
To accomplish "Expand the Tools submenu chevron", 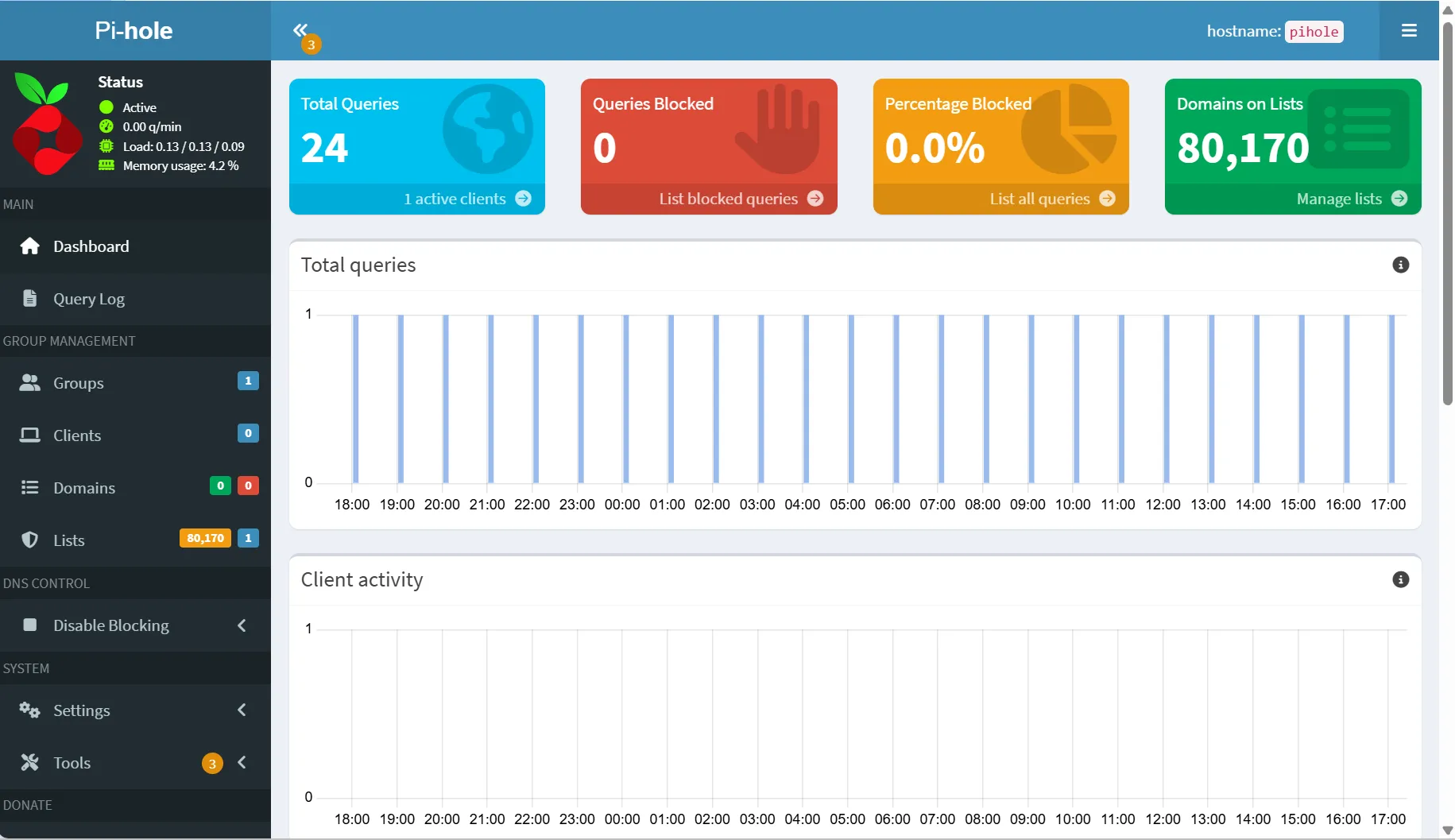I will (242, 762).
